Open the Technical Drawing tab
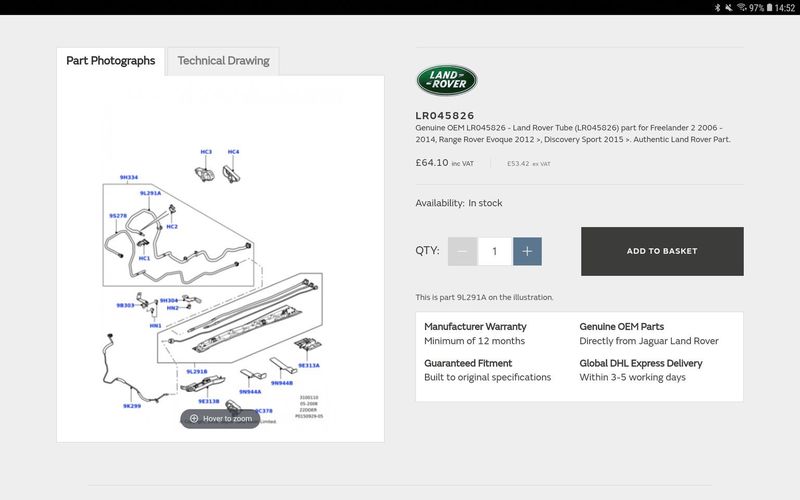This screenshot has width=800, height=500. pos(223,61)
